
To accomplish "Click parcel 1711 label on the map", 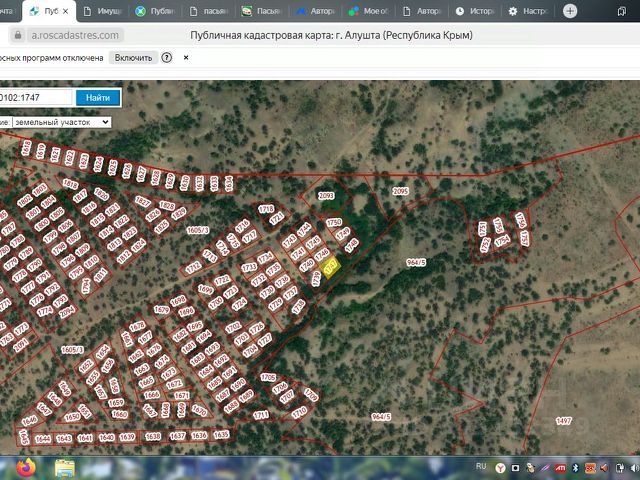I will pyautogui.click(x=261, y=415).
